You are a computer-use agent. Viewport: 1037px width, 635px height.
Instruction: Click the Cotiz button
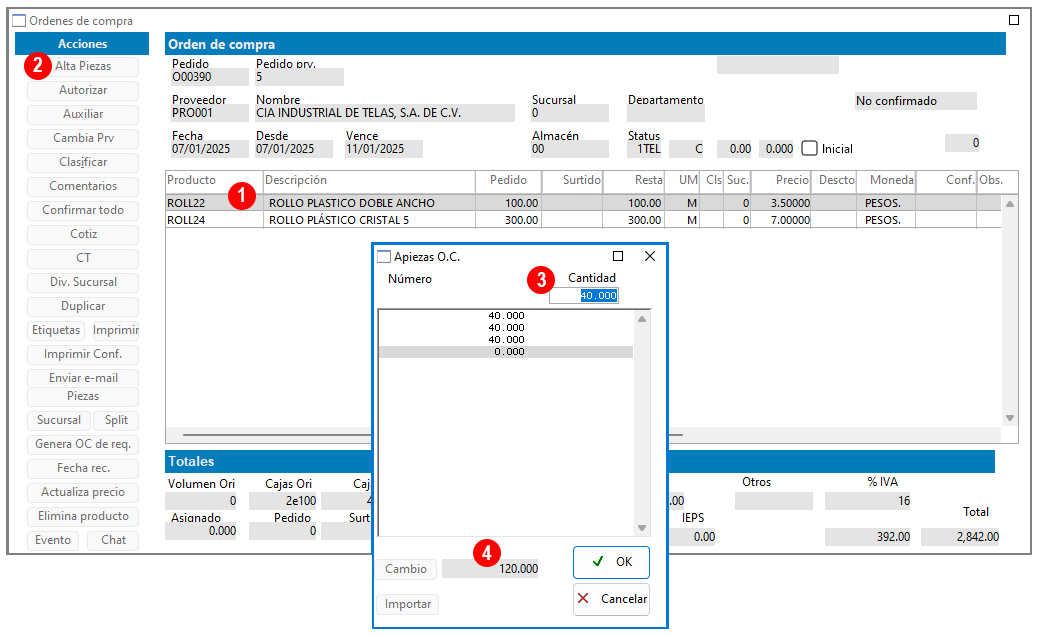click(83, 234)
